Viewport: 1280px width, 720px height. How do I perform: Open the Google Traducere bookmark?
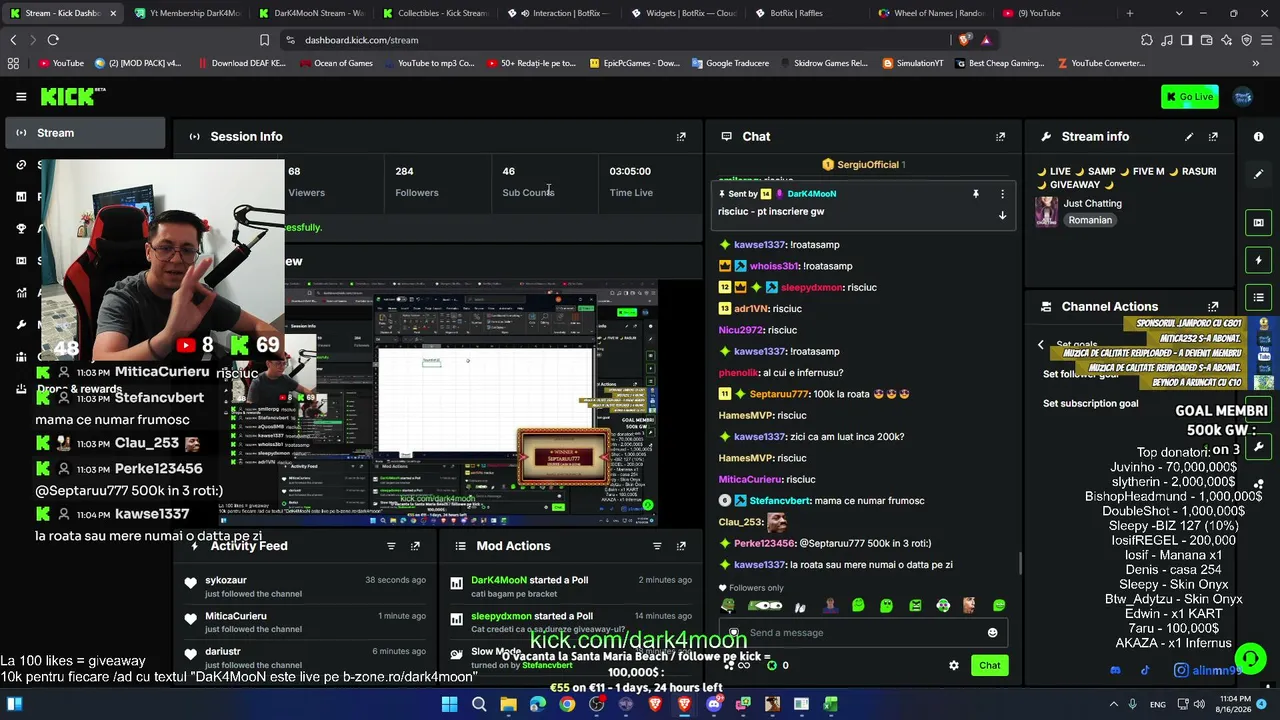pos(730,63)
